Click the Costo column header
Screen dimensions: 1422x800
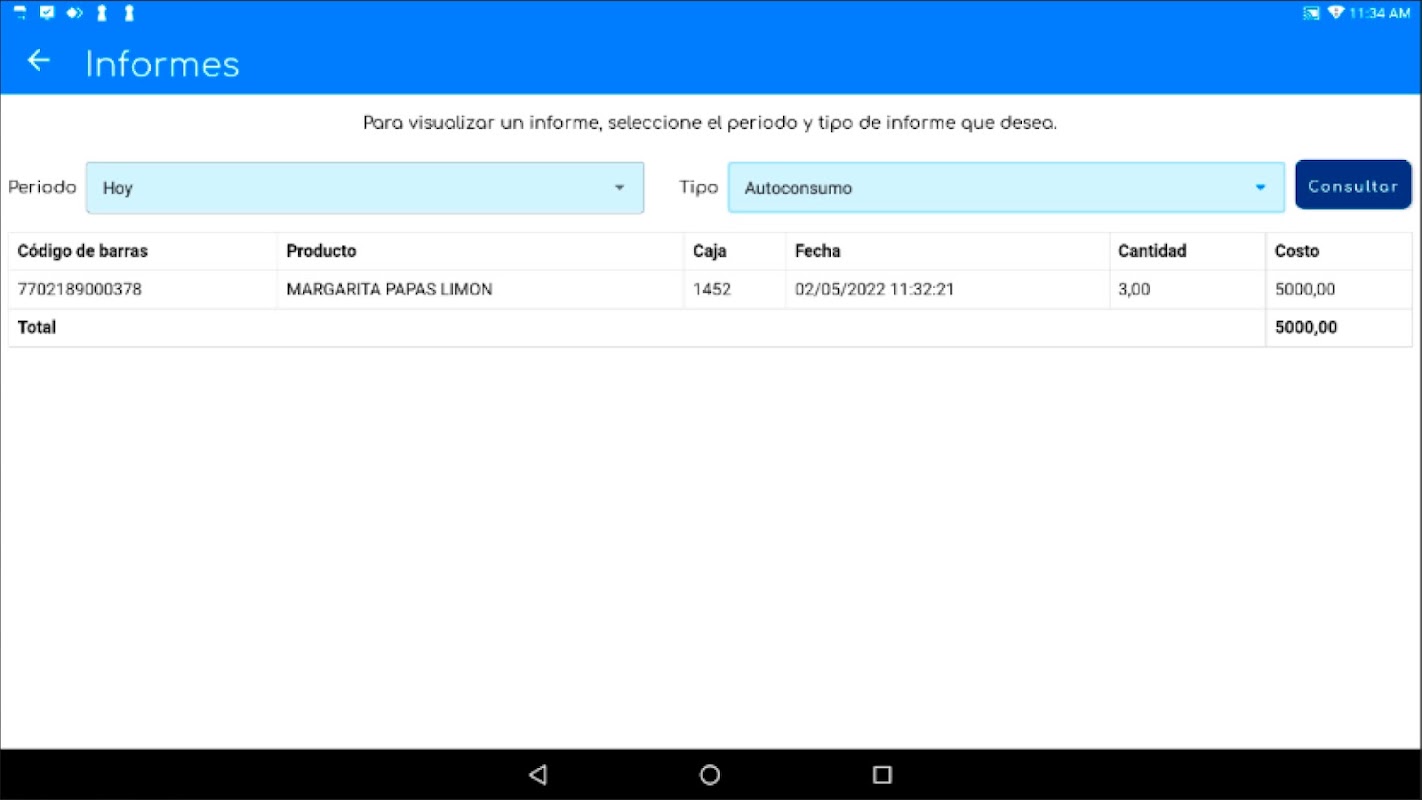click(1297, 251)
